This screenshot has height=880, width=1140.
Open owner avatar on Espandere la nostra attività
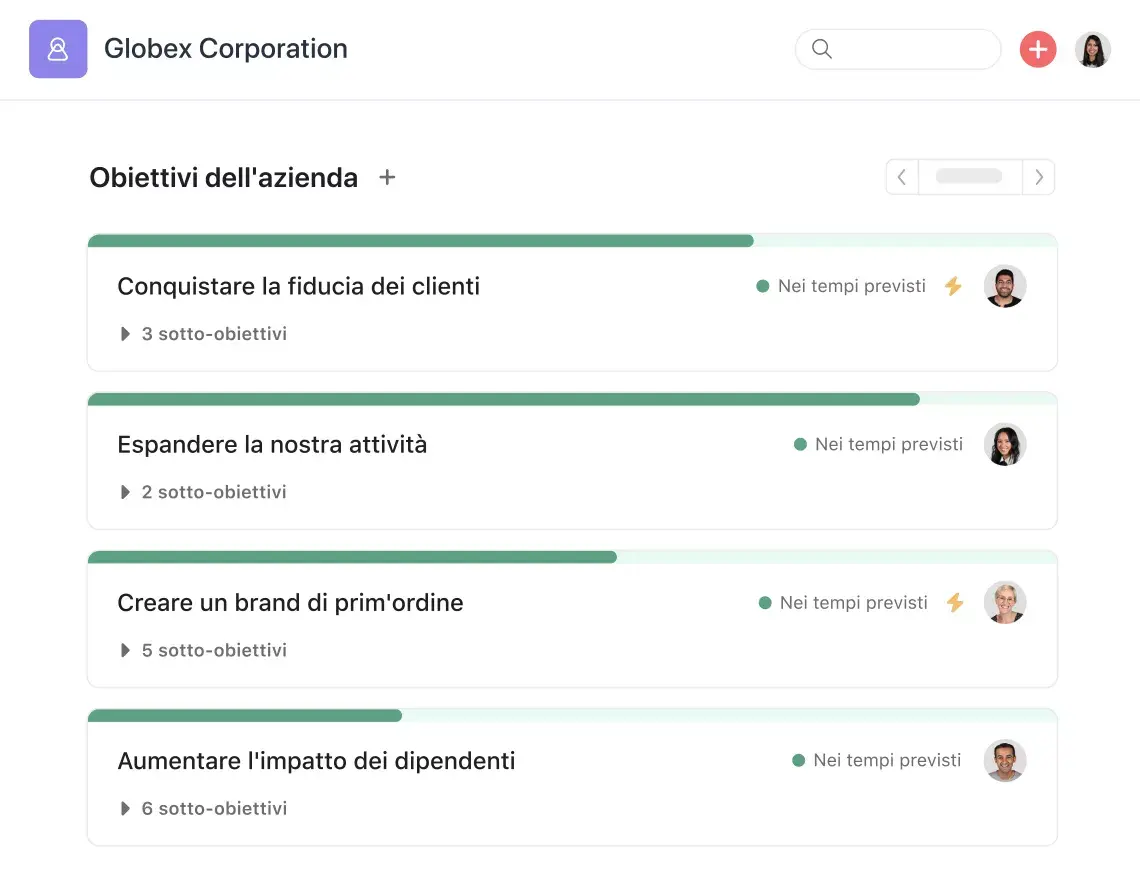[x=1004, y=444]
